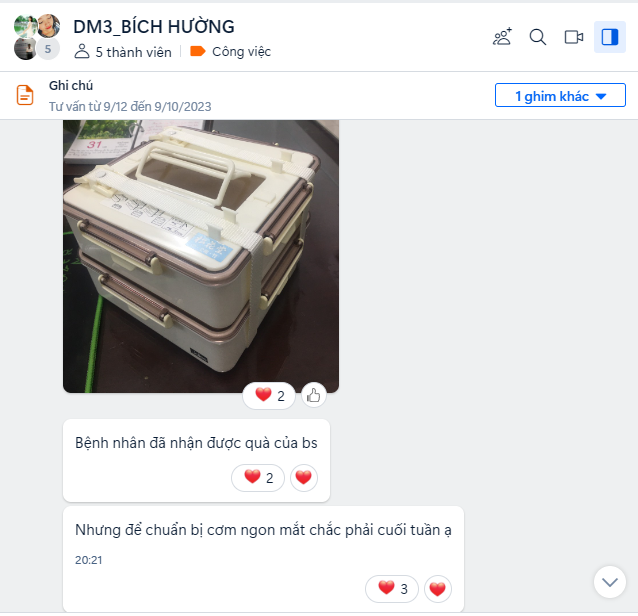The image size is (638, 616).
Task: Open the lunch box photo
Action: [x=201, y=256]
